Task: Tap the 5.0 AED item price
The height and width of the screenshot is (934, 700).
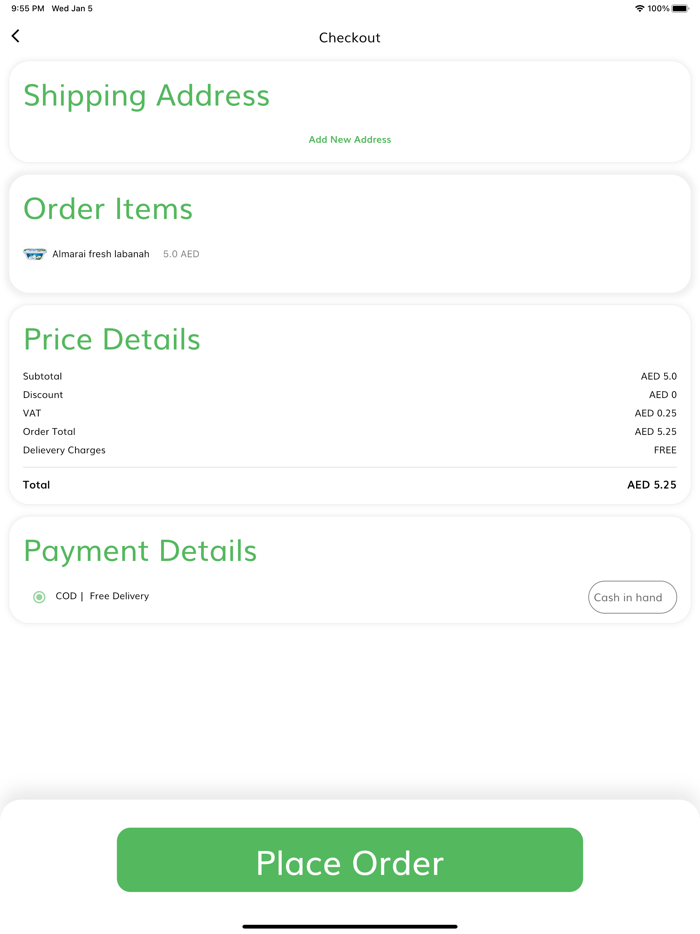Action: [x=181, y=254]
